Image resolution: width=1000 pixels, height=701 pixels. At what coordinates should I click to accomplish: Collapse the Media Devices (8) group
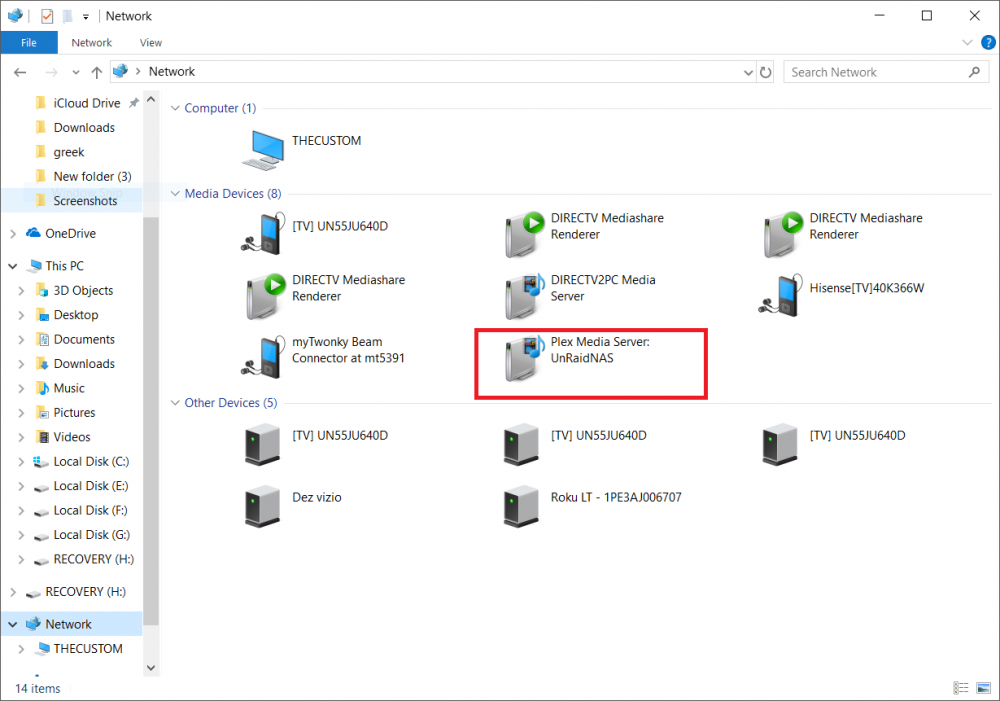click(175, 193)
